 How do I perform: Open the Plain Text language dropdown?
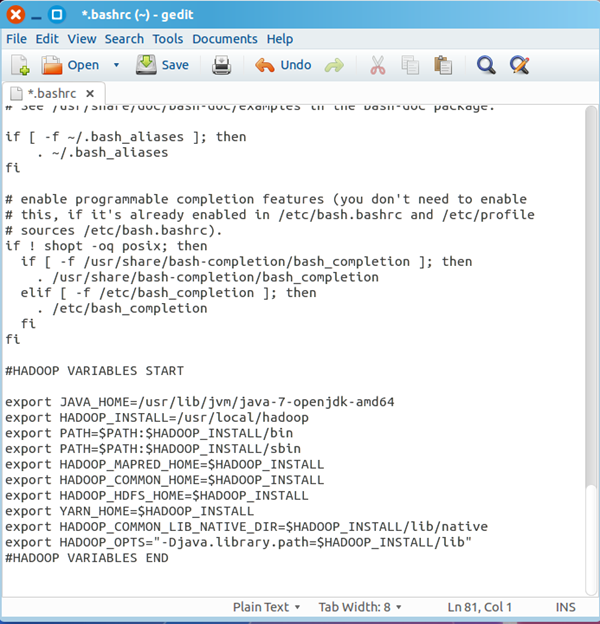click(268, 607)
